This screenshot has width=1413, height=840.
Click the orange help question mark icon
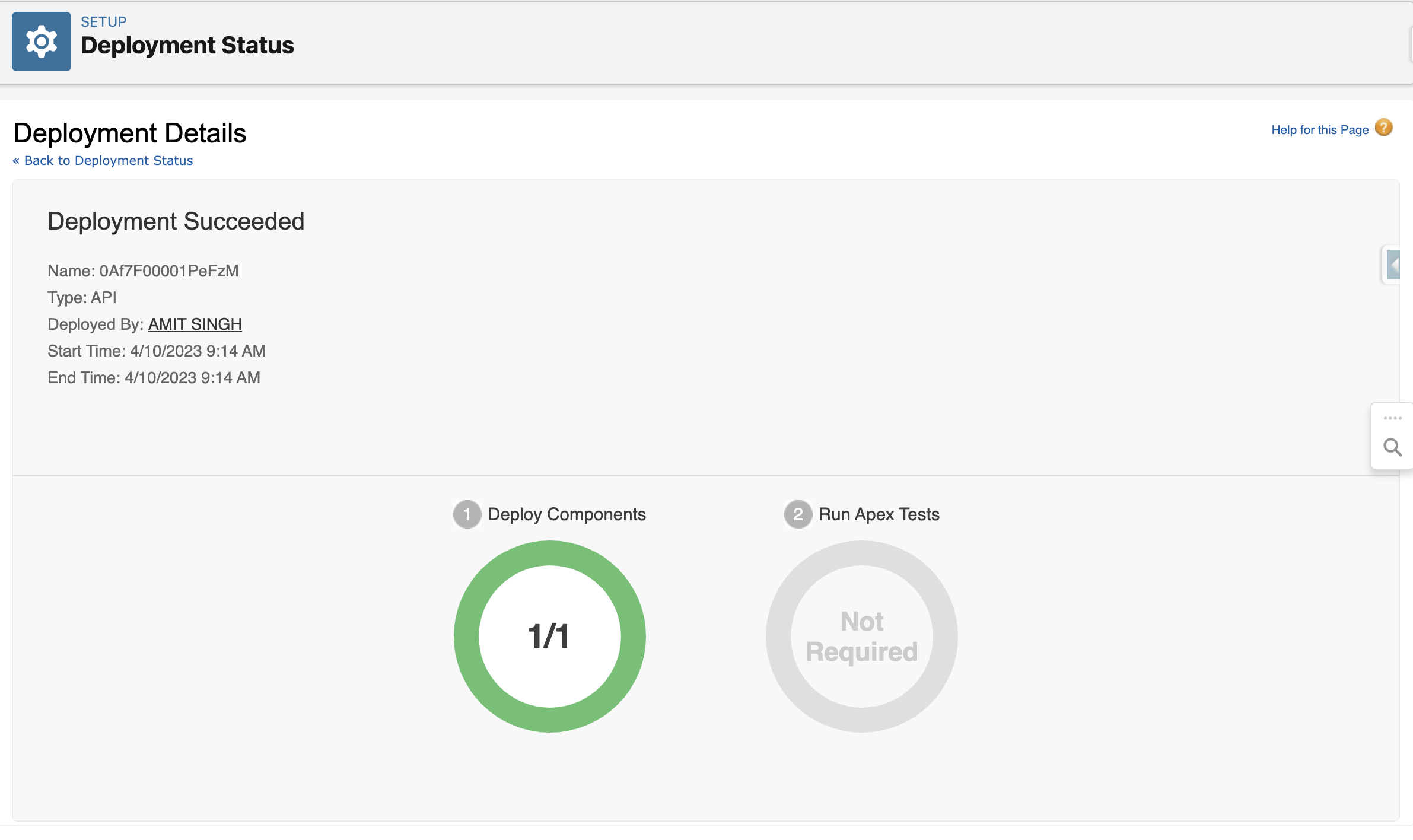1383,128
